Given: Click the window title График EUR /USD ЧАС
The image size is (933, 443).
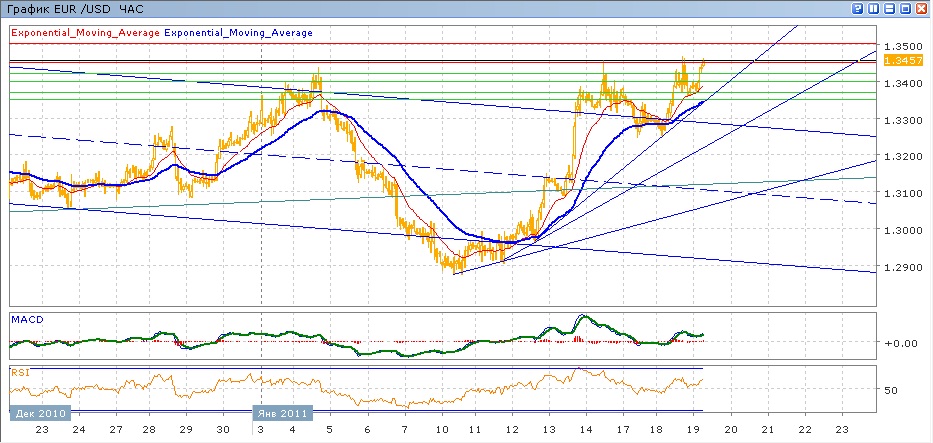Looking at the screenshot, I should click(74, 10).
